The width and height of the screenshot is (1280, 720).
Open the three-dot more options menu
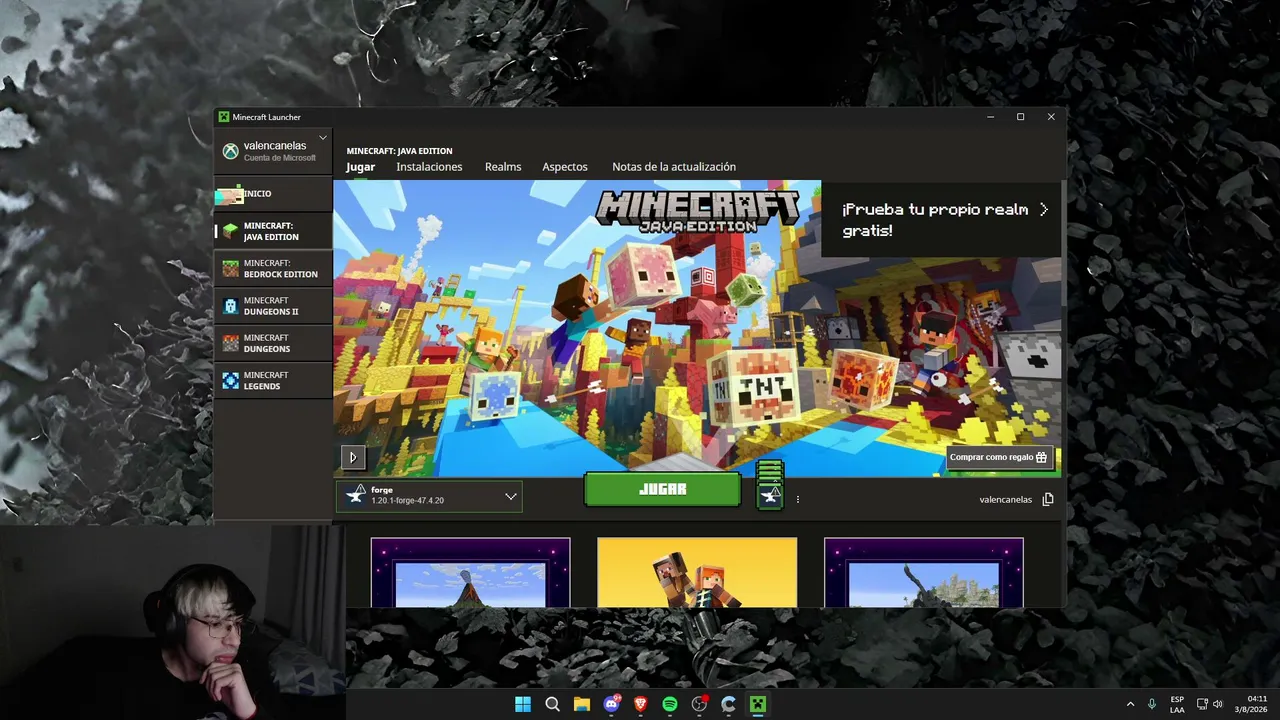pyautogui.click(x=798, y=499)
